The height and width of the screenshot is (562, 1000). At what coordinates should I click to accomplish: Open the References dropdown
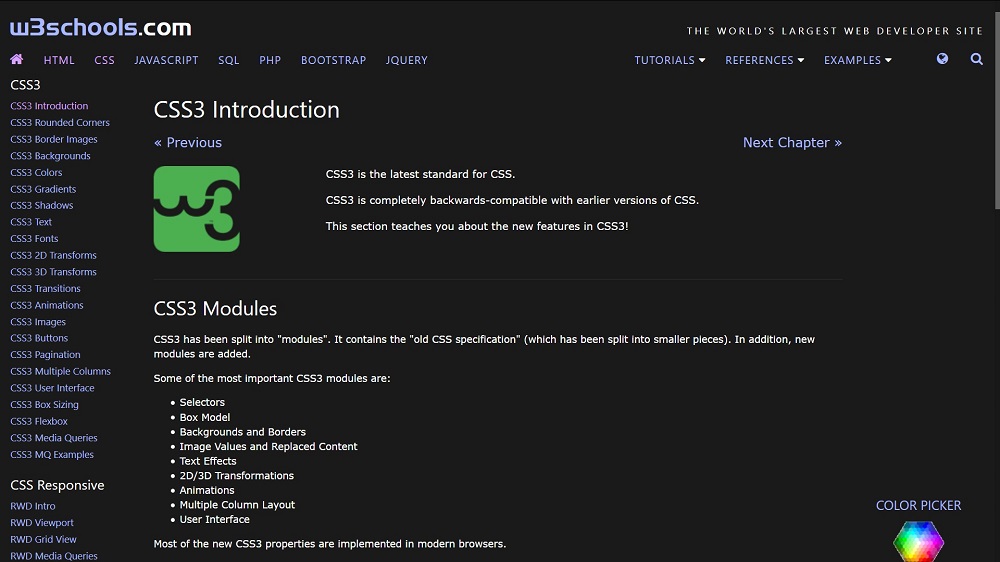[765, 60]
